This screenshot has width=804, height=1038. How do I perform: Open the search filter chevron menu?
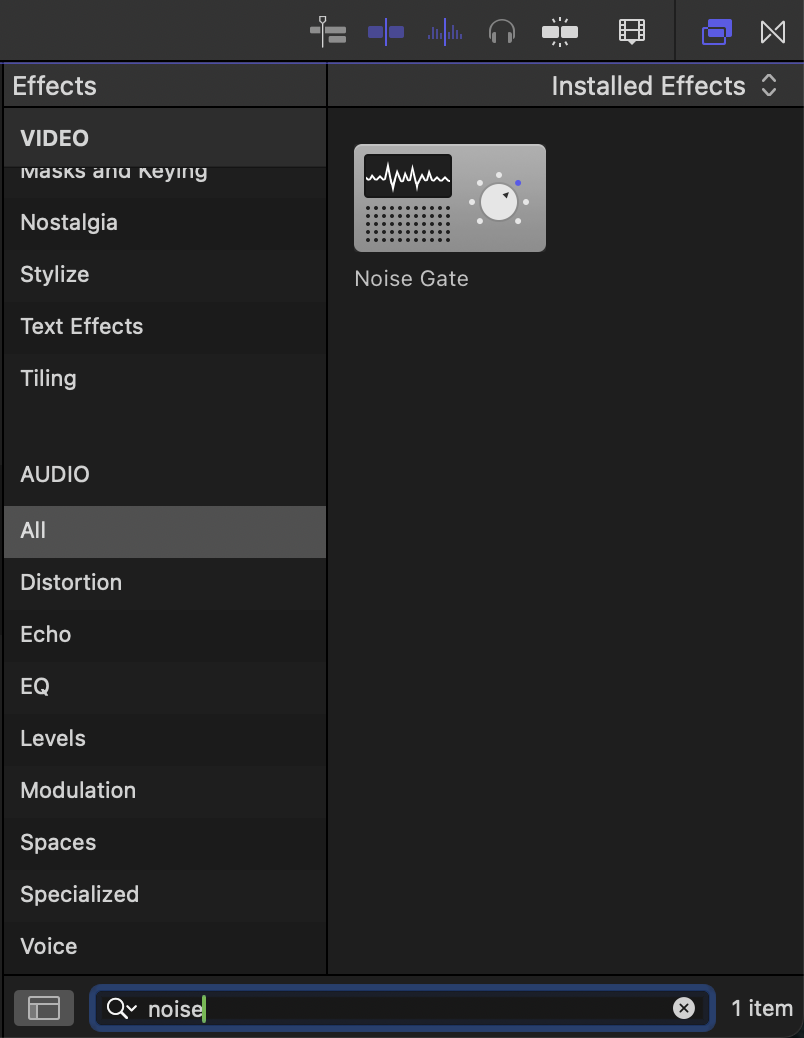point(130,1008)
